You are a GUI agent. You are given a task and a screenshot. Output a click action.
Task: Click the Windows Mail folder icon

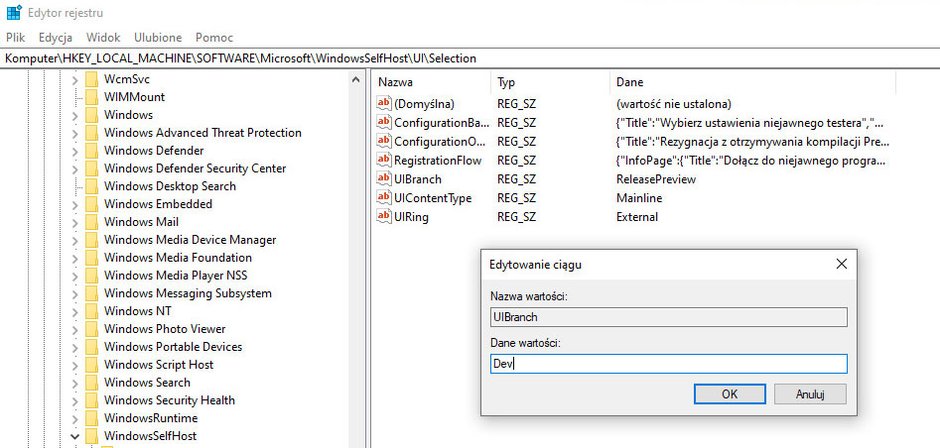92,222
